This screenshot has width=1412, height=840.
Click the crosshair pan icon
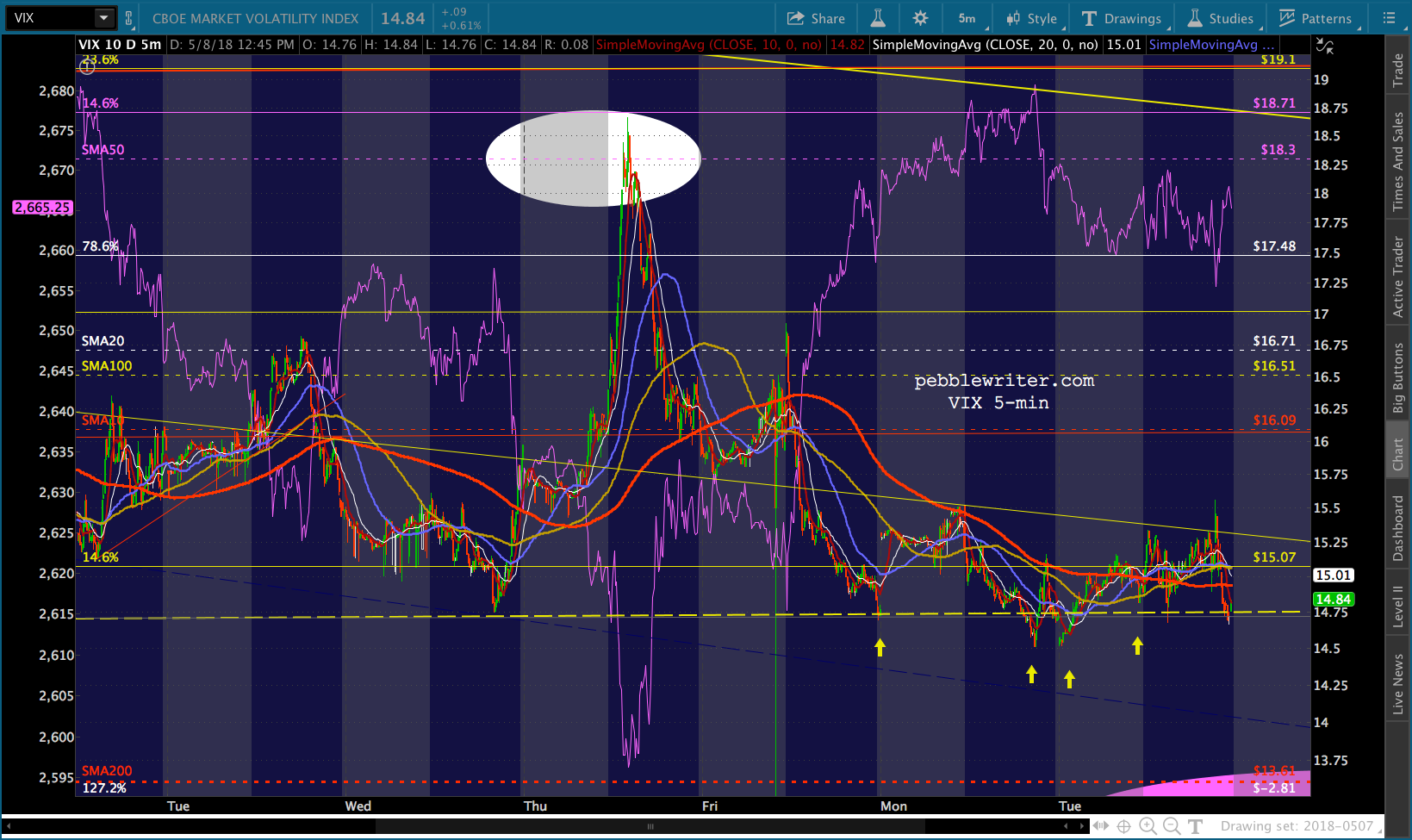pyautogui.click(x=1124, y=826)
